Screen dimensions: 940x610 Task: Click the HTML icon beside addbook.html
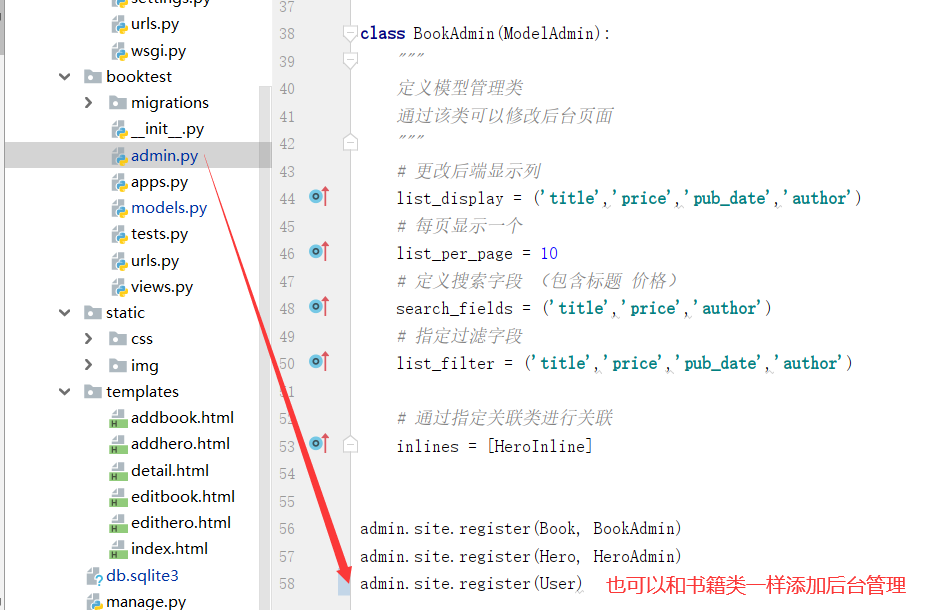(x=118, y=418)
